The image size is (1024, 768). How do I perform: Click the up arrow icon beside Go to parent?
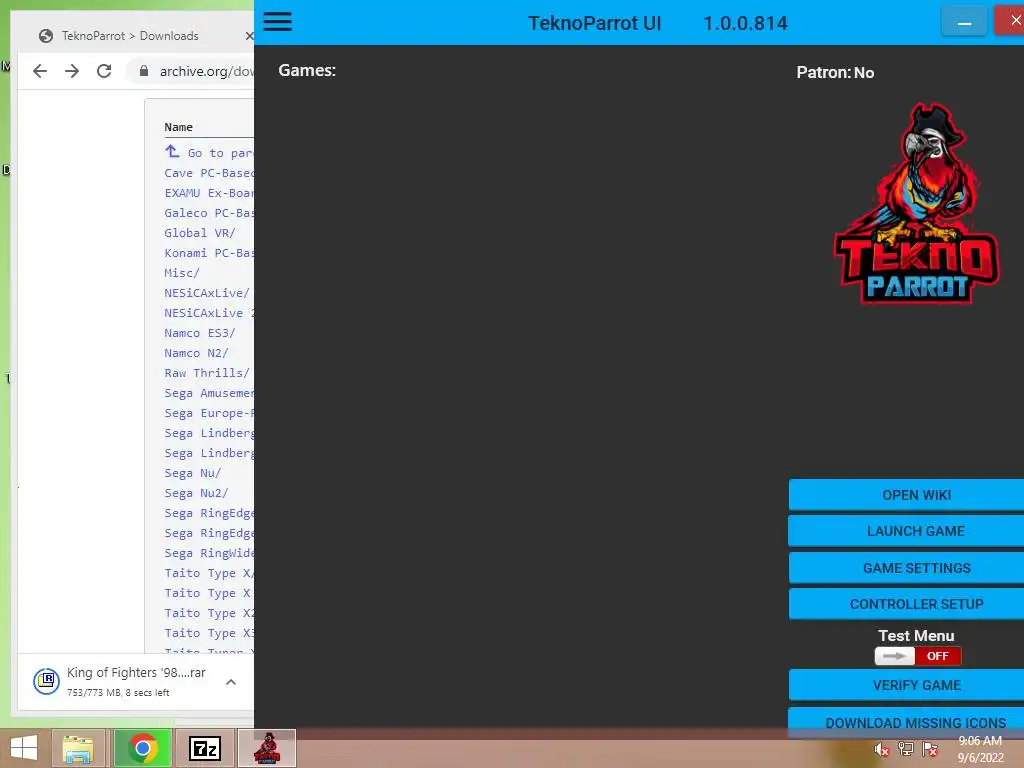click(x=172, y=152)
